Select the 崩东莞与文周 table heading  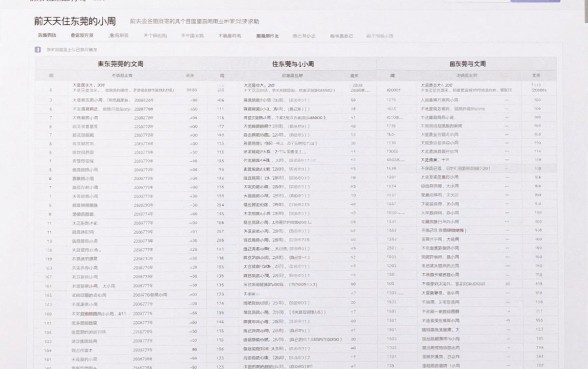[468, 64]
